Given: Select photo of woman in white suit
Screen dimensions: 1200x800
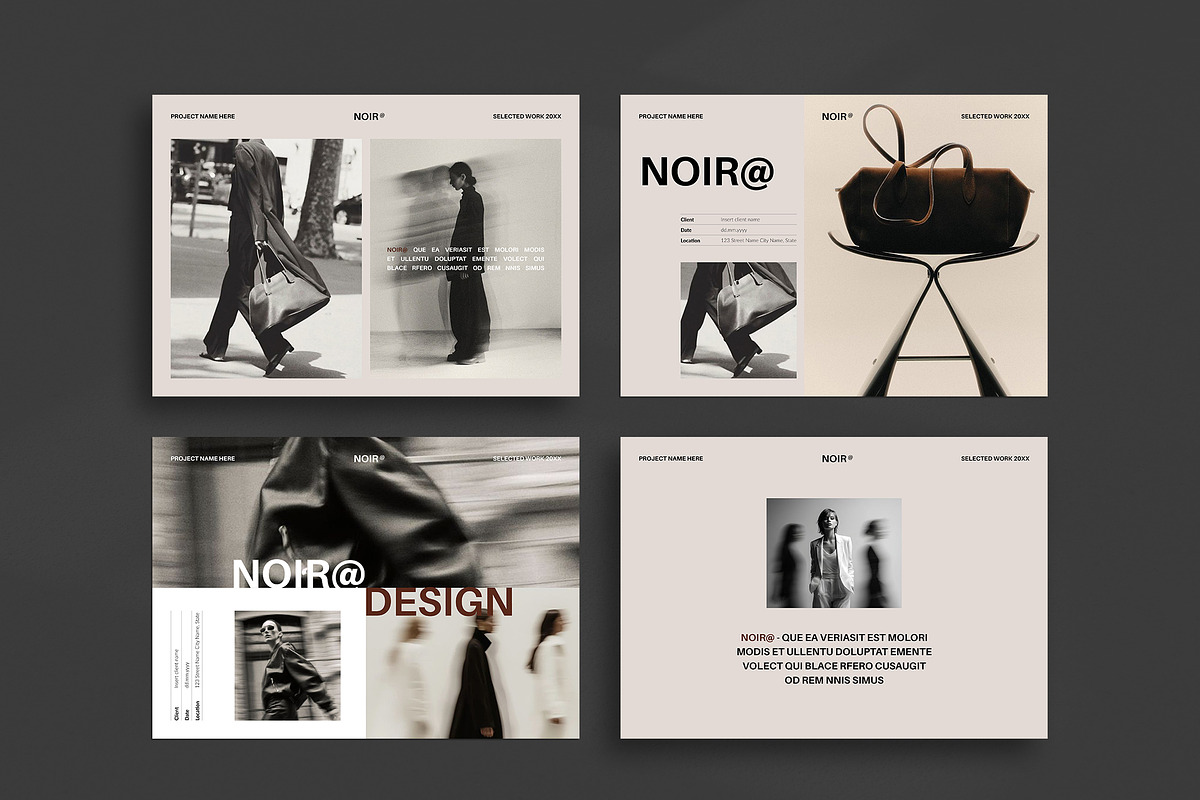Looking at the screenshot, I should click(x=833, y=553).
